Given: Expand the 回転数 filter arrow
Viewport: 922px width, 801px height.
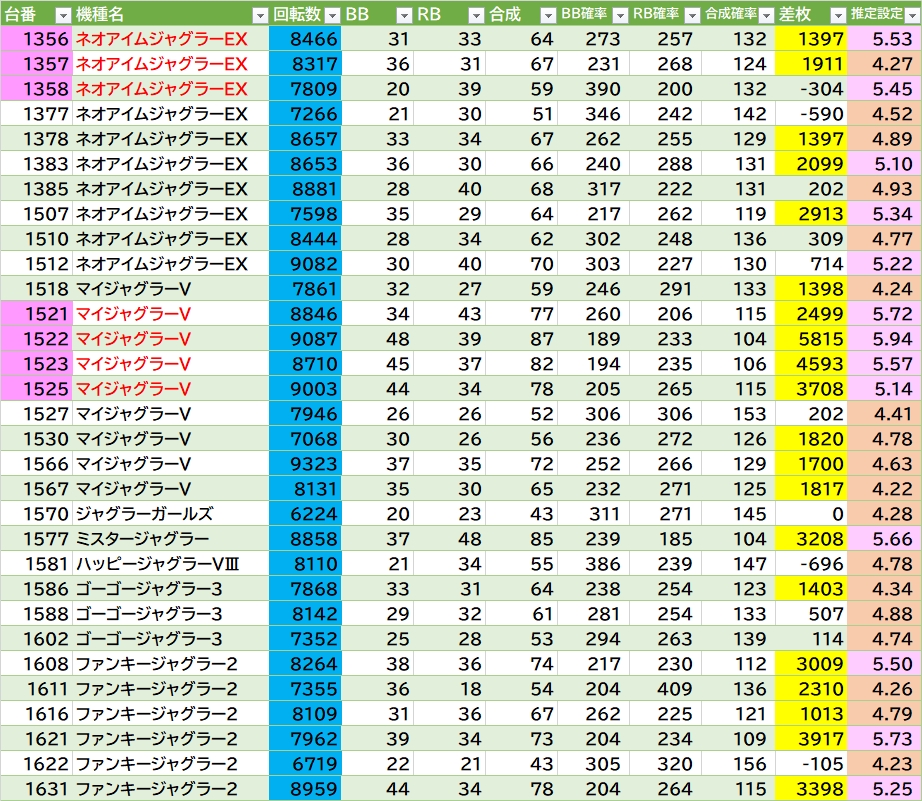Looking at the screenshot, I should (330, 15).
